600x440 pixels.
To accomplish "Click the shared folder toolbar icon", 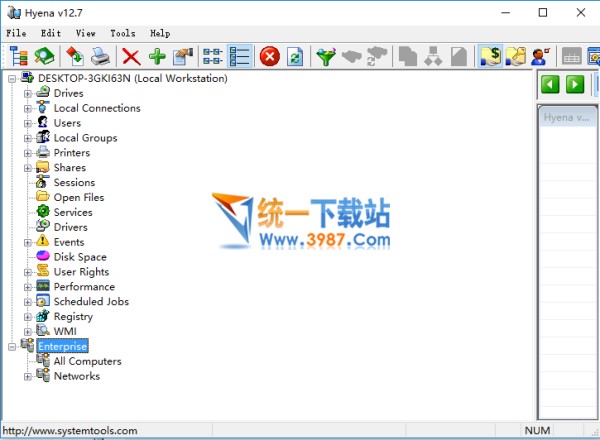I will tap(516, 57).
